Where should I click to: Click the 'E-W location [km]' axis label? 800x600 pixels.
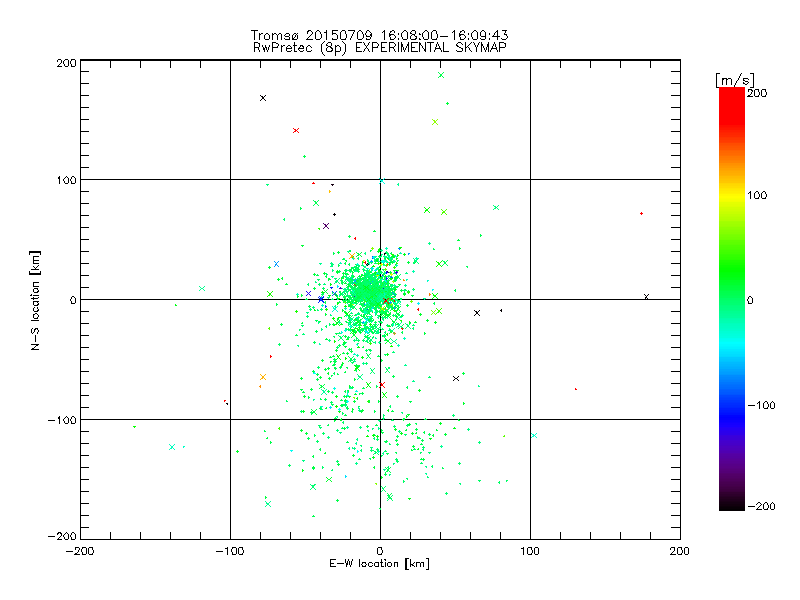point(379,564)
